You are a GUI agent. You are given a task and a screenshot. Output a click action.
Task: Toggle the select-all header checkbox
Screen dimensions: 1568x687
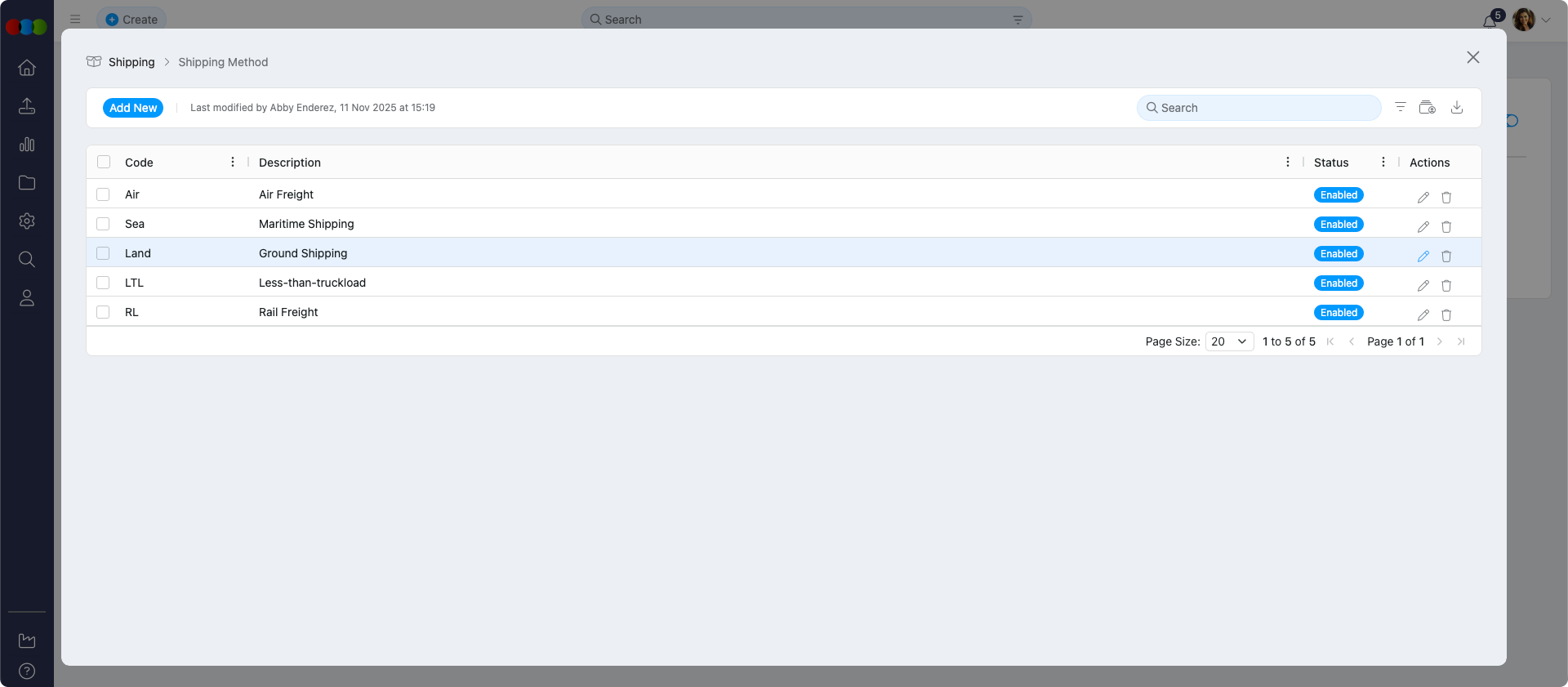[104, 162]
